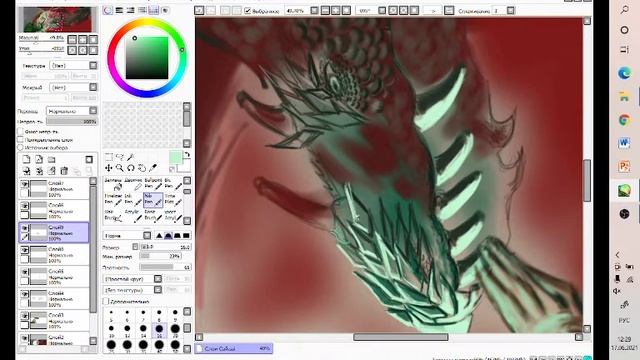
Task: Choose the Fineliner Pen brush
Action: (x=113, y=200)
